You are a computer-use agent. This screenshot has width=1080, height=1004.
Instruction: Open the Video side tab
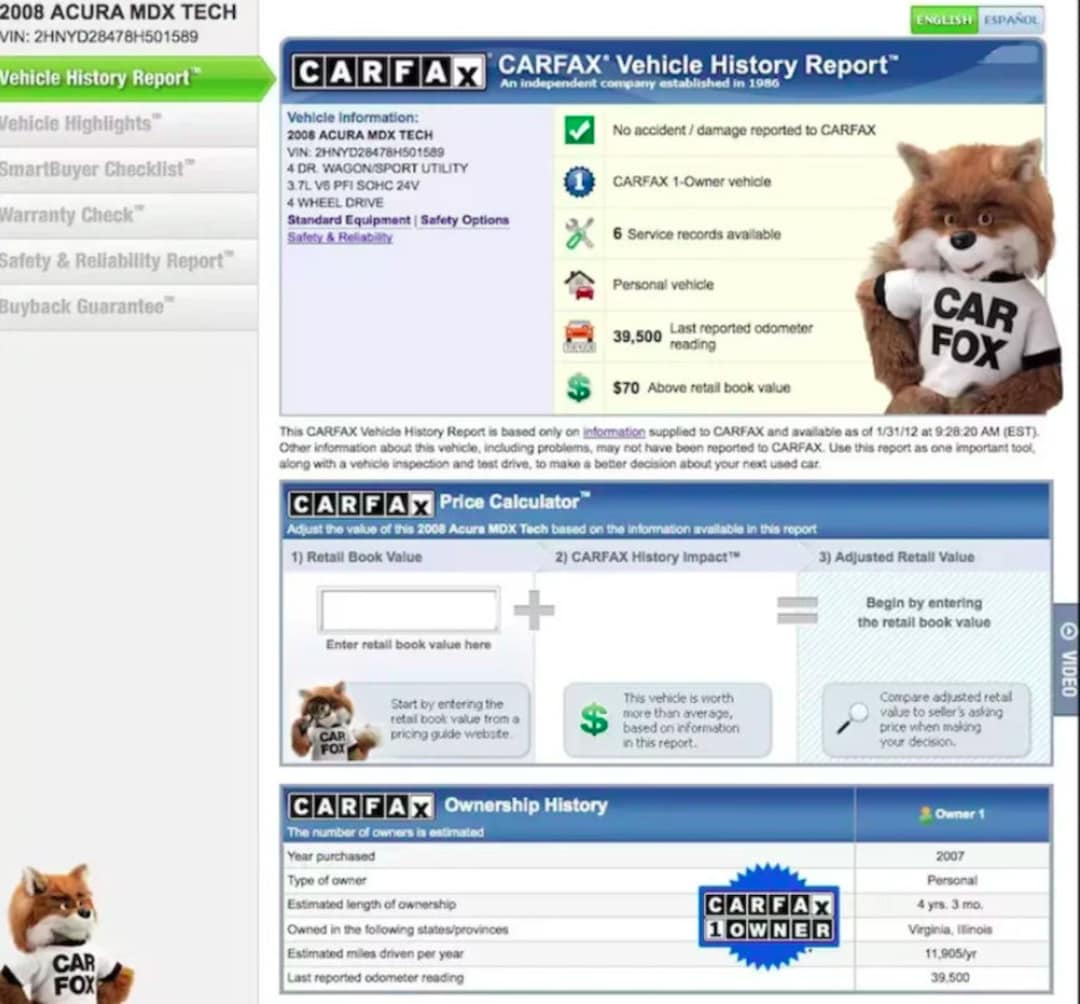(x=1067, y=660)
